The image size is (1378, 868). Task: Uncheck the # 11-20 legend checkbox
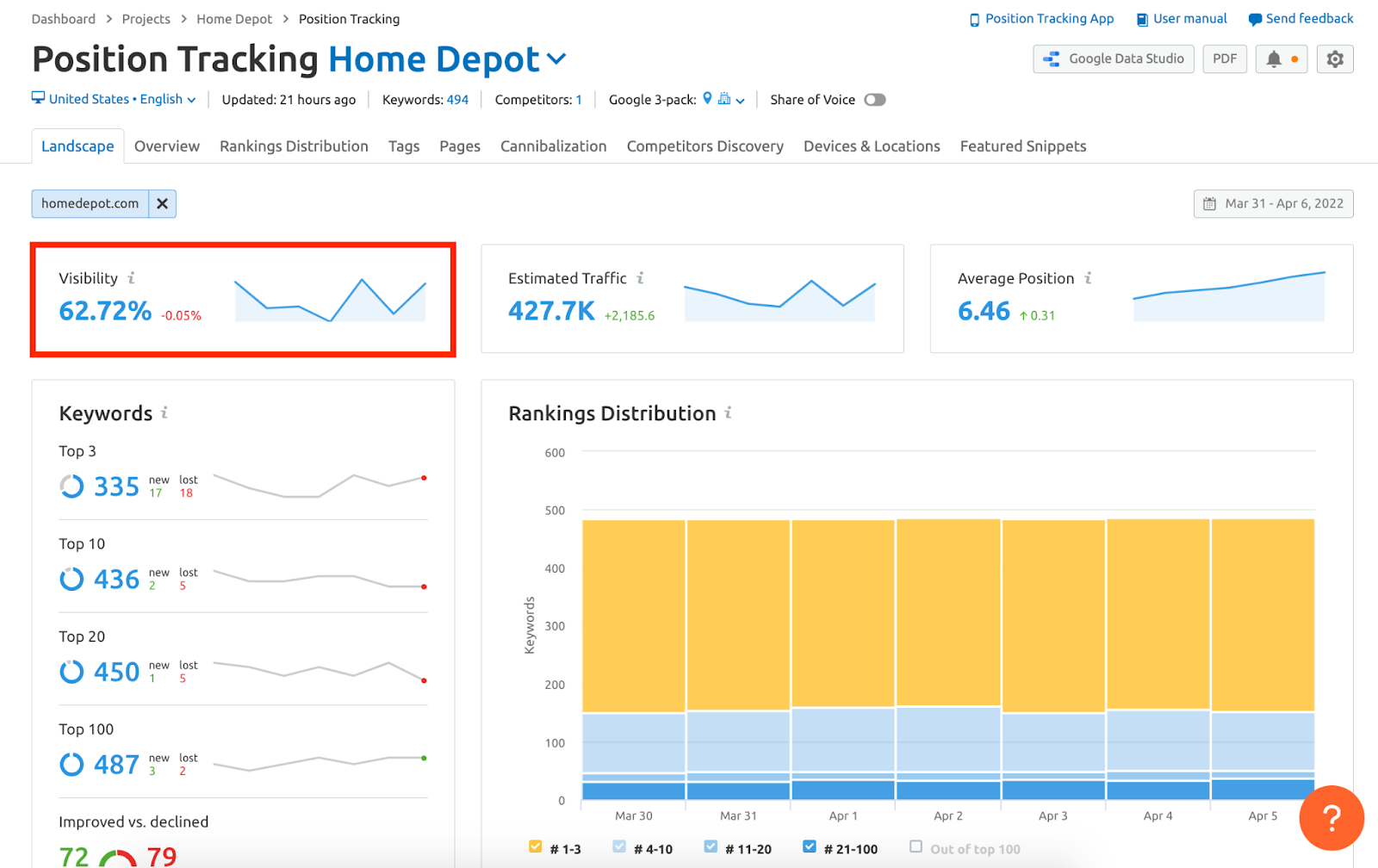click(x=710, y=846)
